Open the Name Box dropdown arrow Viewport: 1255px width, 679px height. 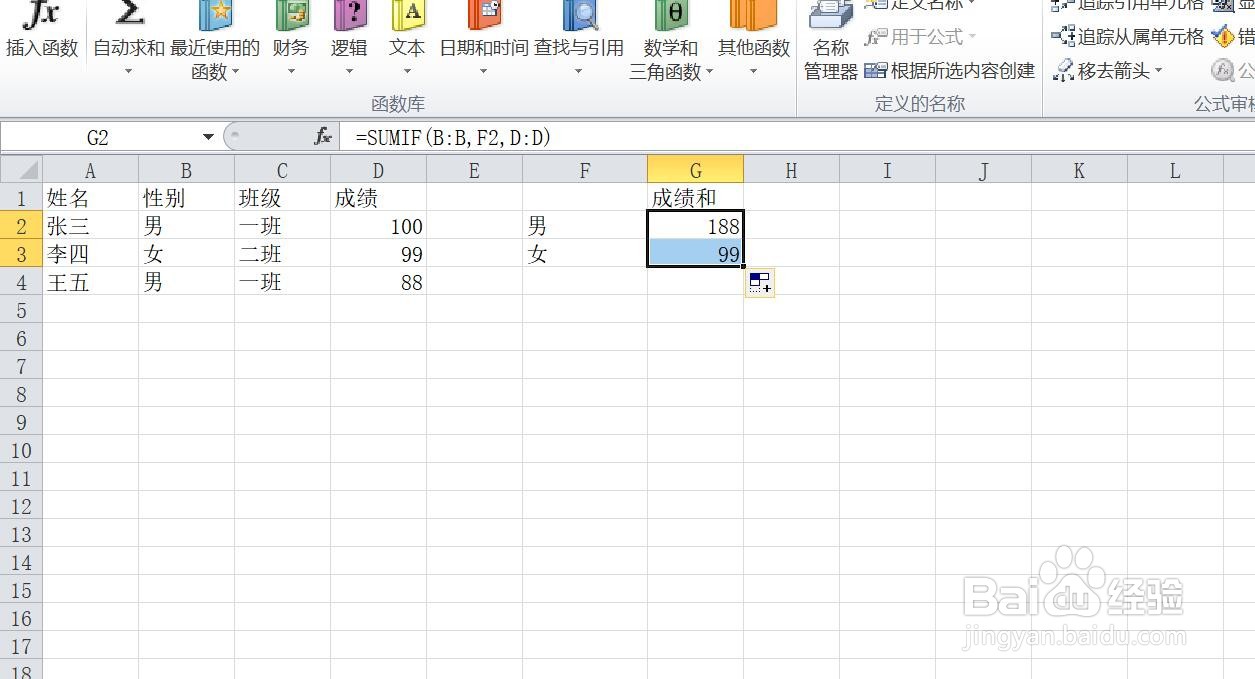click(208, 137)
